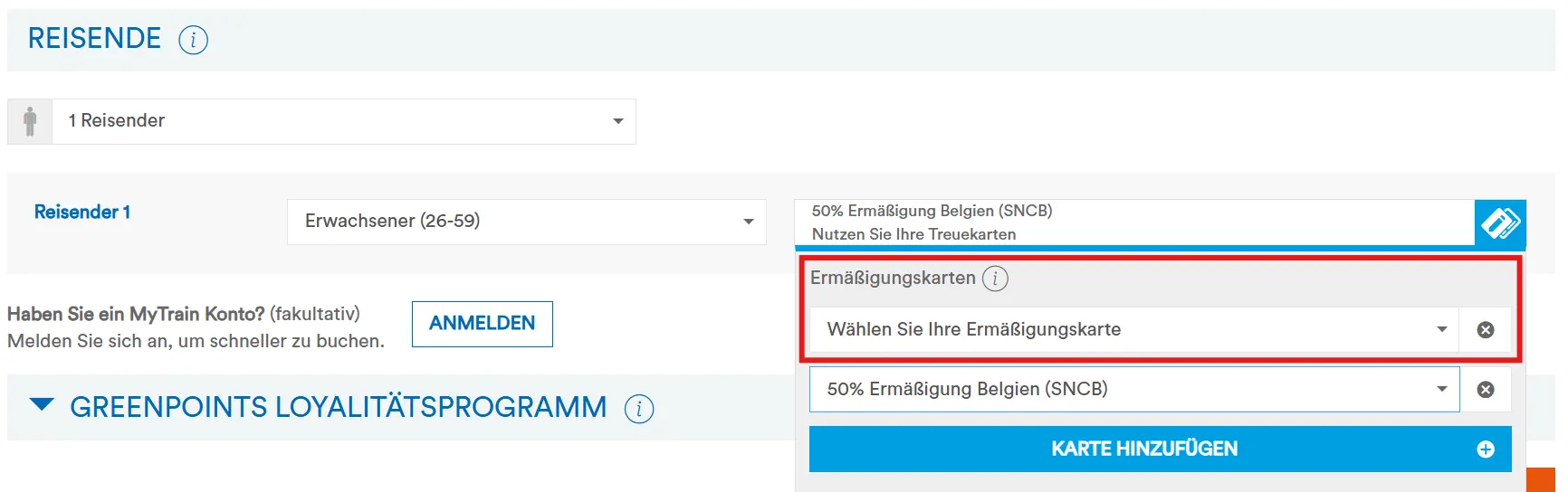1568x492 pixels.
Task: Click the GREENPOINTS LOYALITÄTSPROGRAMM heading
Action: point(338,408)
